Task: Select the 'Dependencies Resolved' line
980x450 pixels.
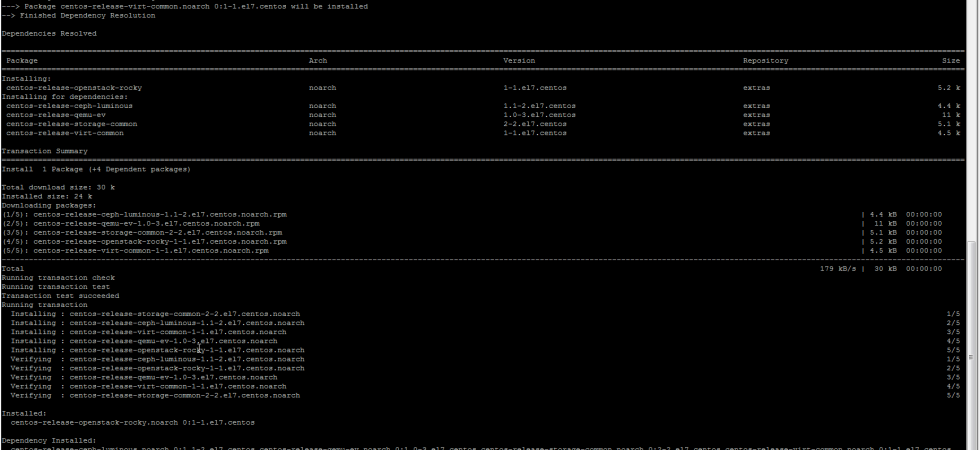Action: pos(49,34)
